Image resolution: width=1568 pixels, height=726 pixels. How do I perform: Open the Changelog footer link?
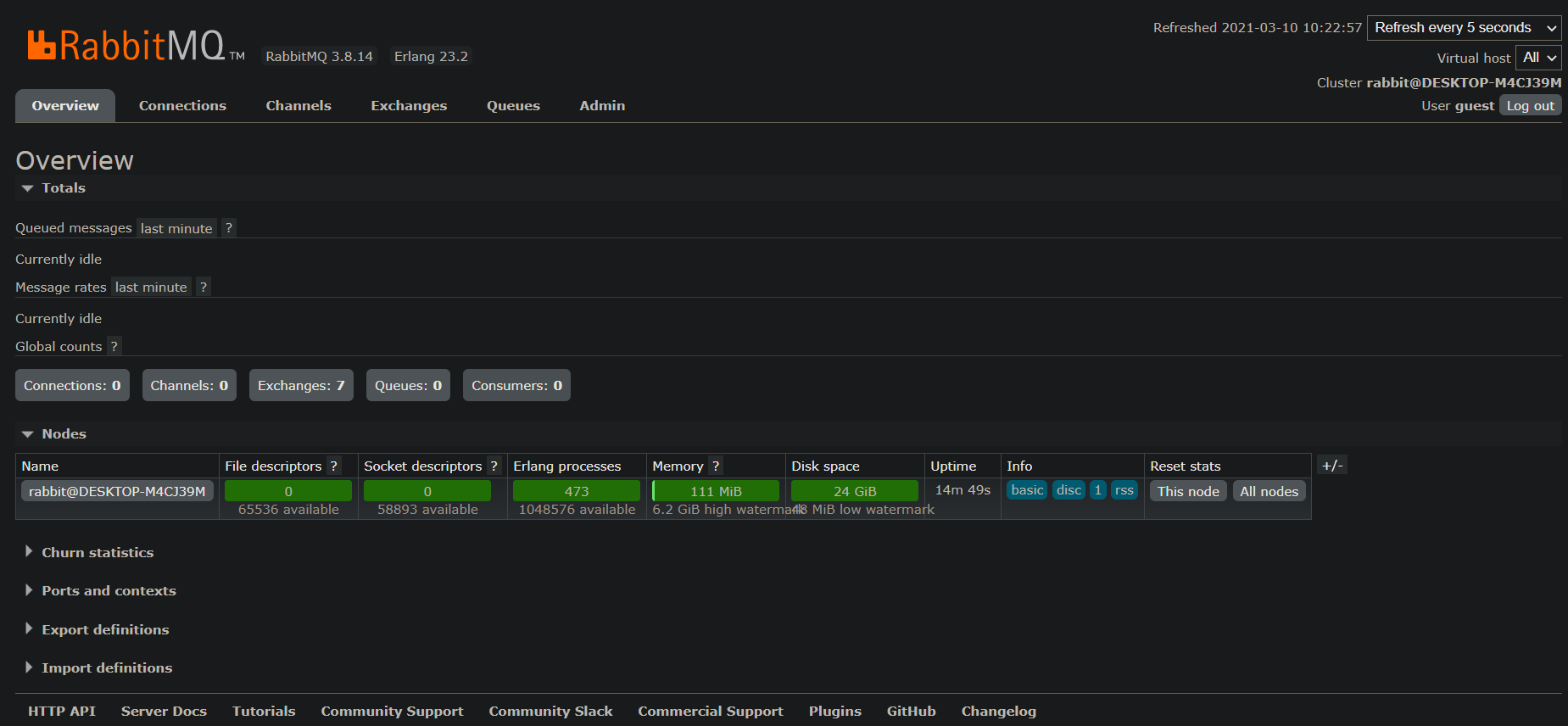coord(999,712)
